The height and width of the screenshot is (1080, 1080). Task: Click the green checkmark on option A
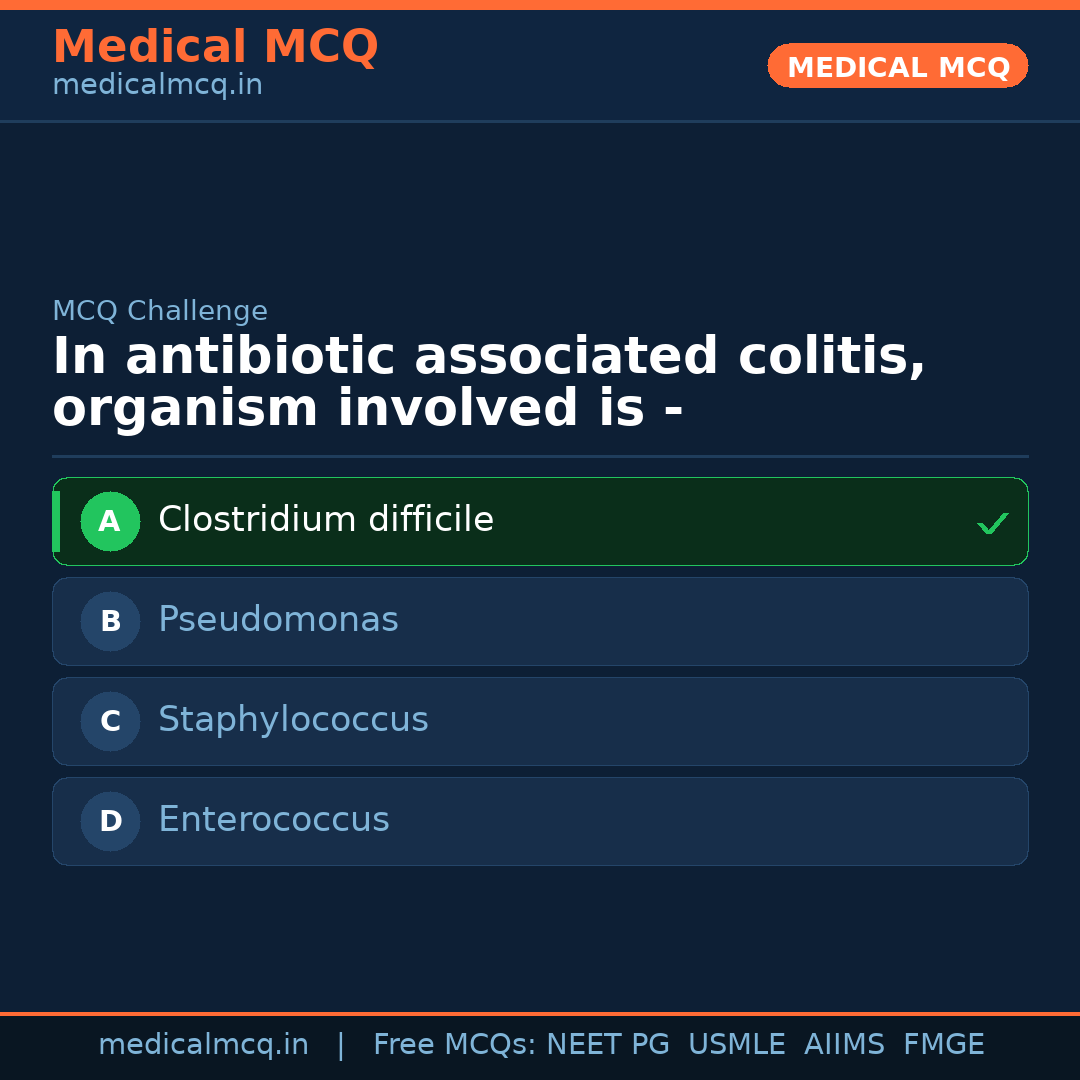click(x=992, y=523)
